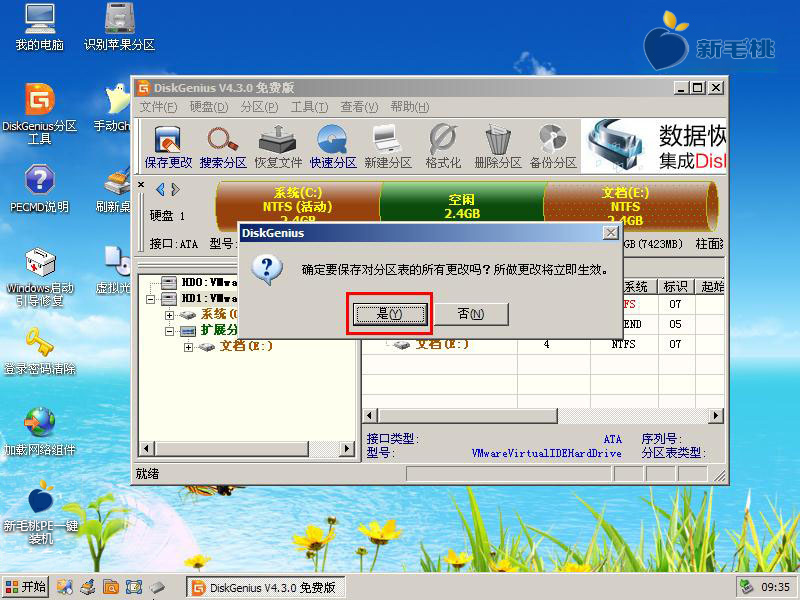Click the 数据恢复 banner advertisement
Viewport: 800px width, 600px height.
(x=654, y=146)
